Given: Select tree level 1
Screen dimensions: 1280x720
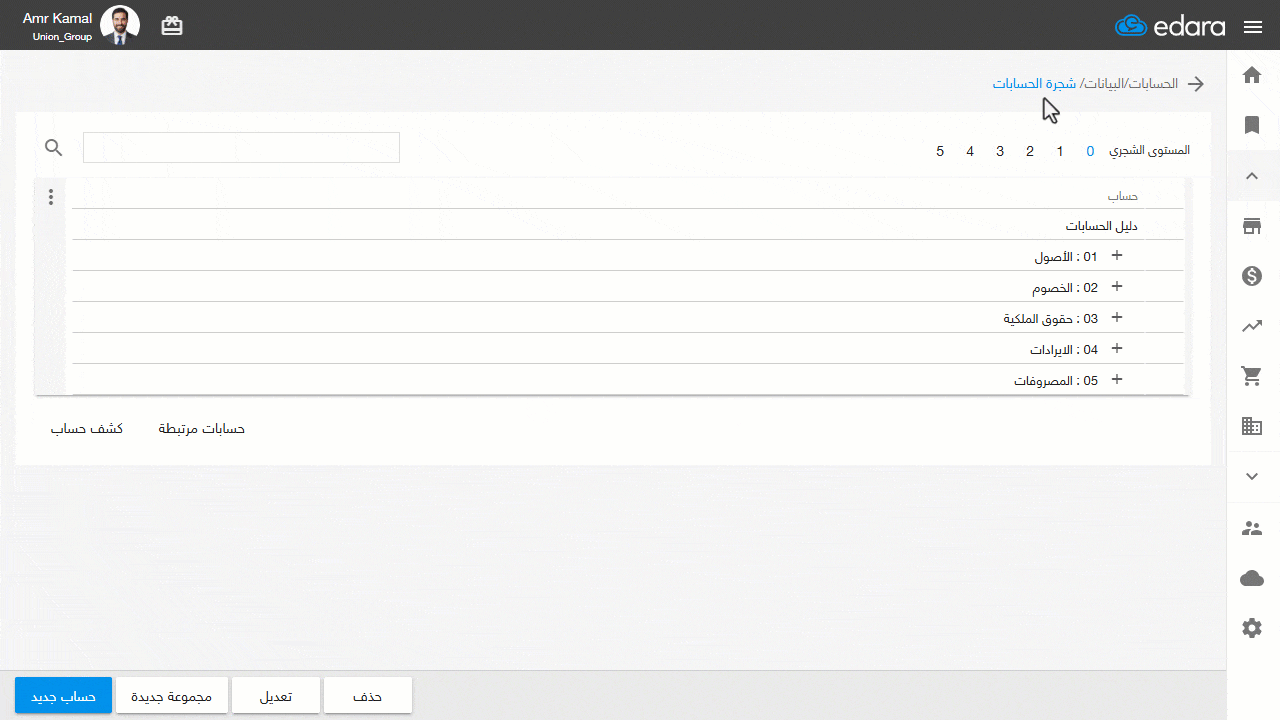Looking at the screenshot, I should (1060, 151).
